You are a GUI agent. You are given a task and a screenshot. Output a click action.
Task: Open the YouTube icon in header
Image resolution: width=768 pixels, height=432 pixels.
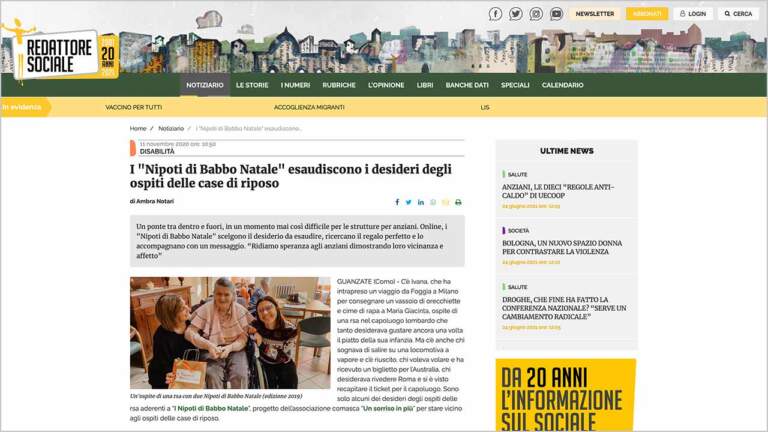pos(556,14)
